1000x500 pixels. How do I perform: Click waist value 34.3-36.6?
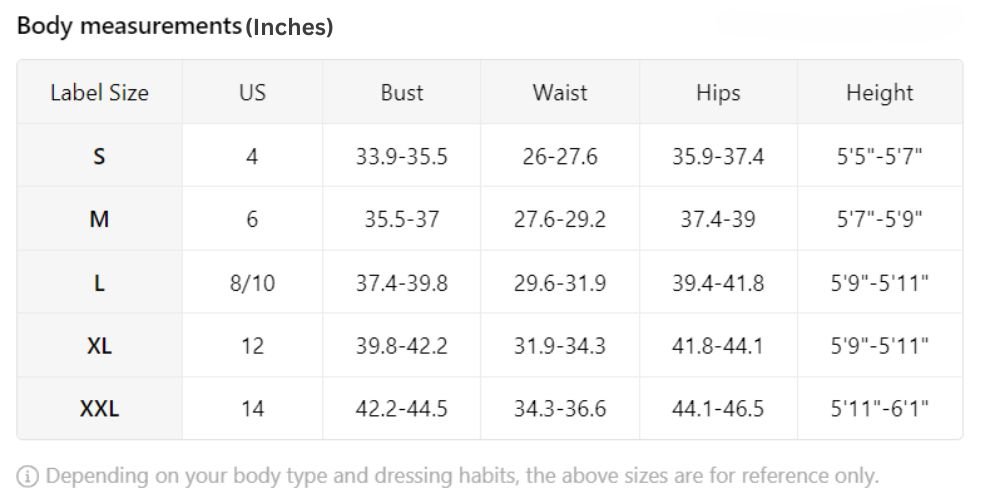560,408
